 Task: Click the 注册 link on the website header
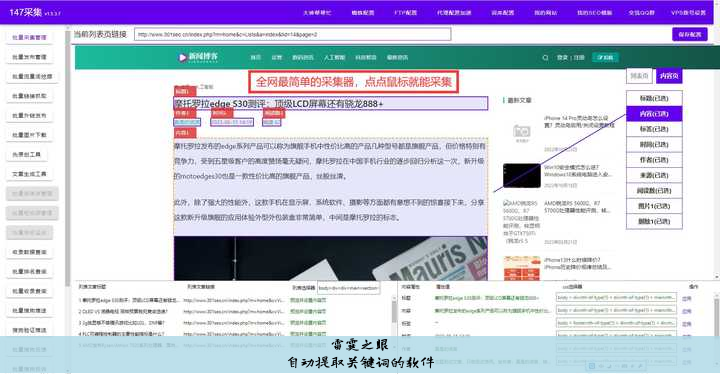point(579,58)
